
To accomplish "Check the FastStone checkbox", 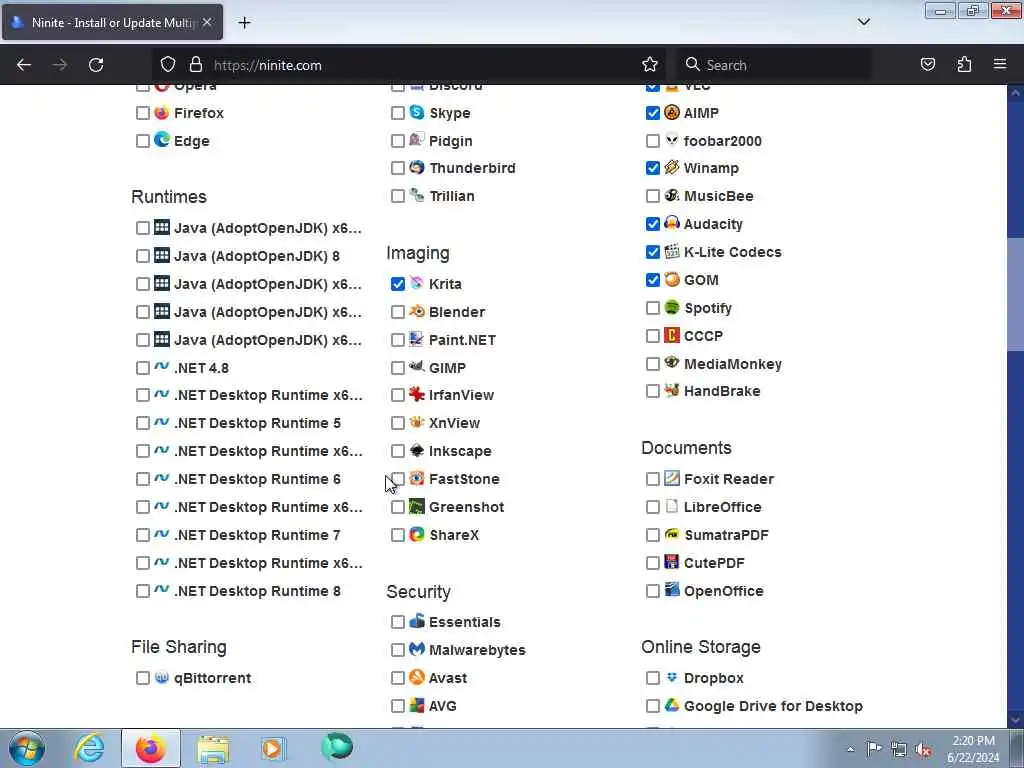I will (398, 479).
